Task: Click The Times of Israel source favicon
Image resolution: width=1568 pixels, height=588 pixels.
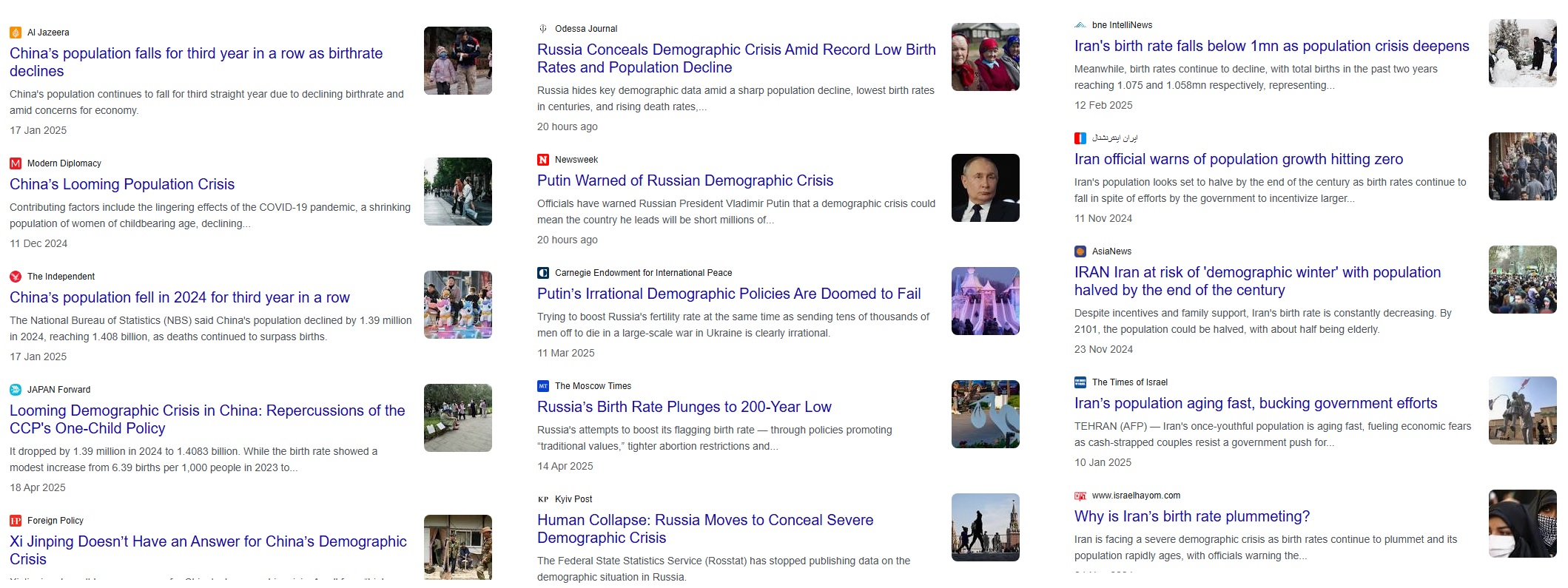Action: [1080, 382]
